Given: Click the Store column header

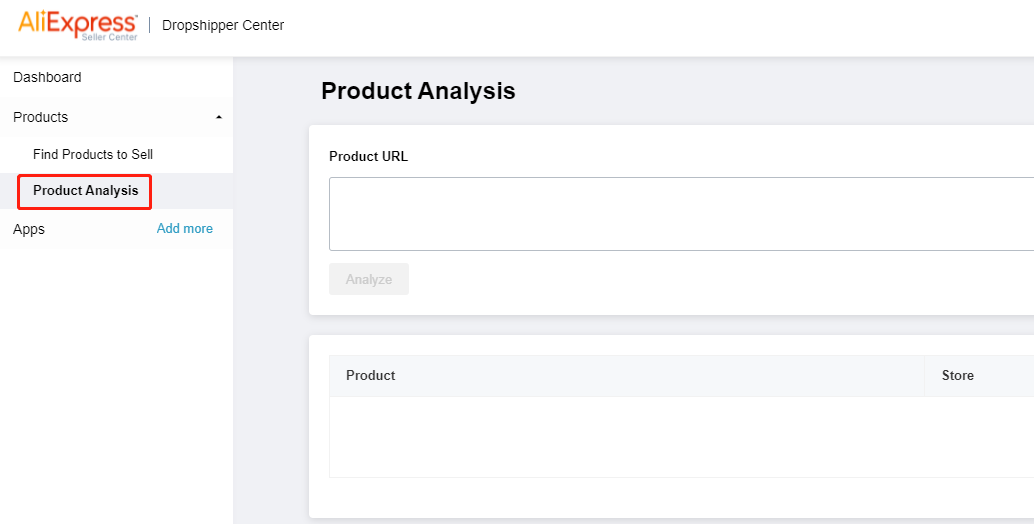Looking at the screenshot, I should [958, 376].
